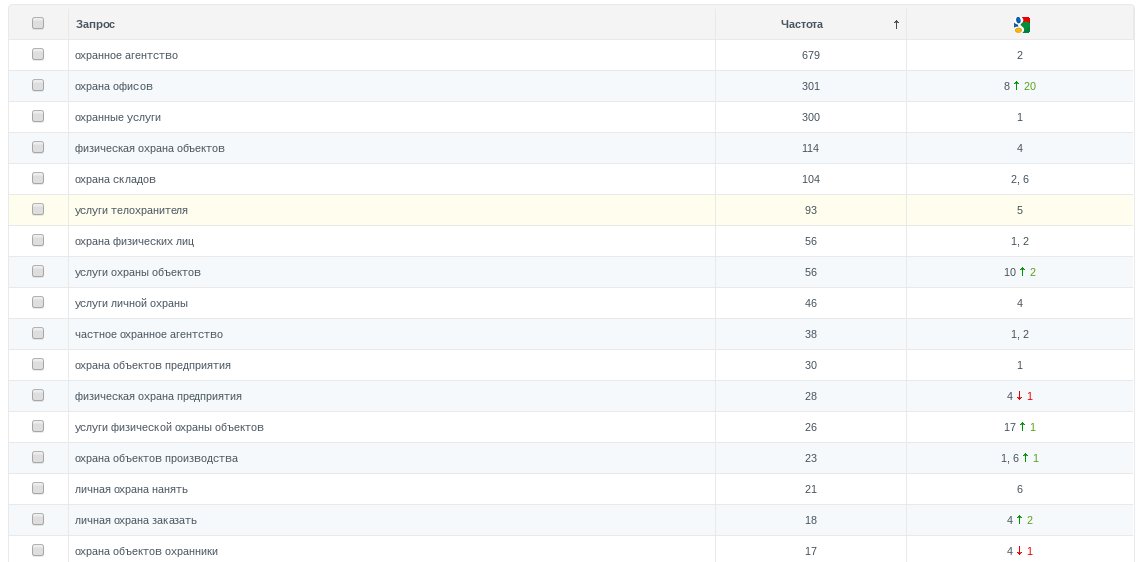1147x562 pixels.
Task: Open the физическая охрана объектов query
Action: (150, 148)
